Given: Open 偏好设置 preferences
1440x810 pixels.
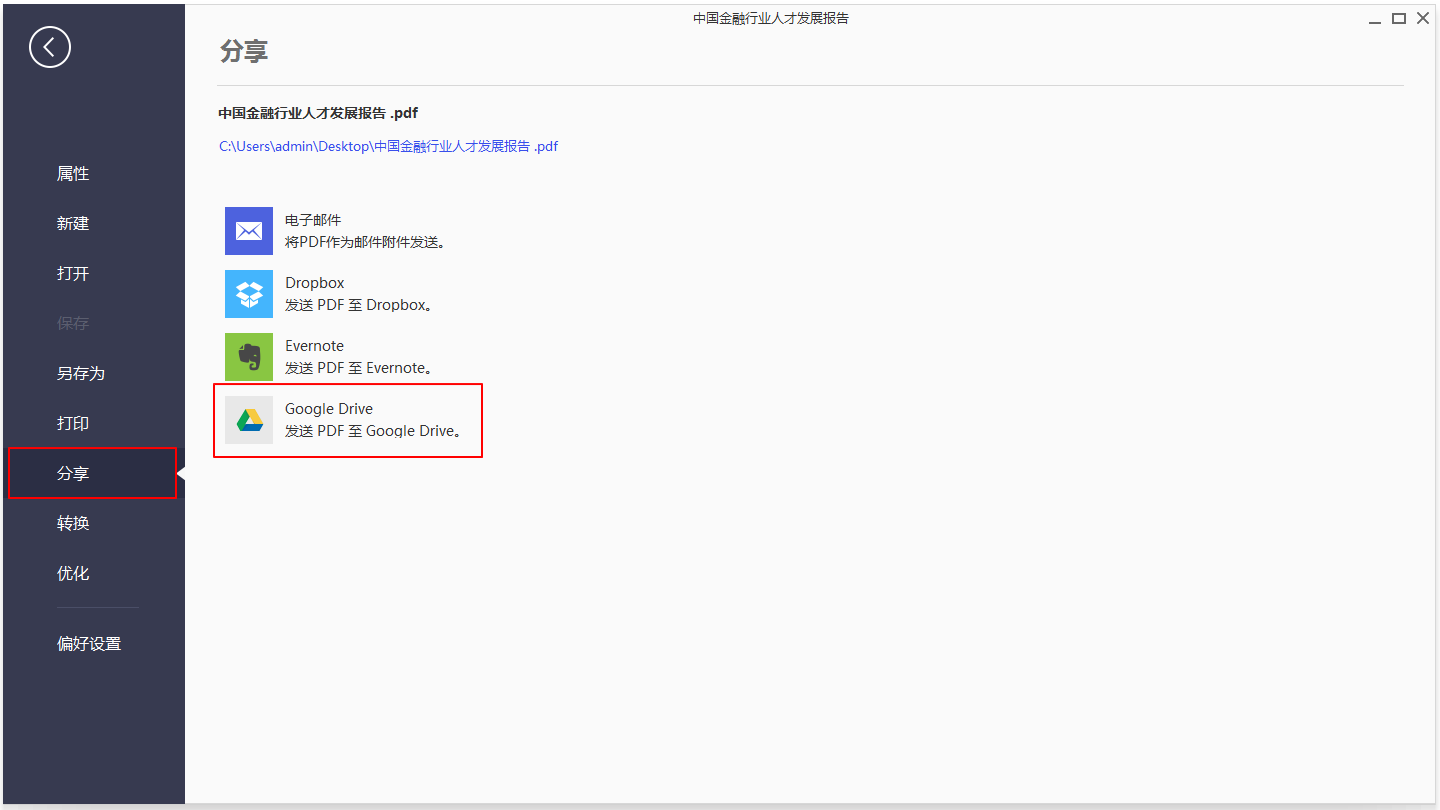Looking at the screenshot, I should point(89,644).
